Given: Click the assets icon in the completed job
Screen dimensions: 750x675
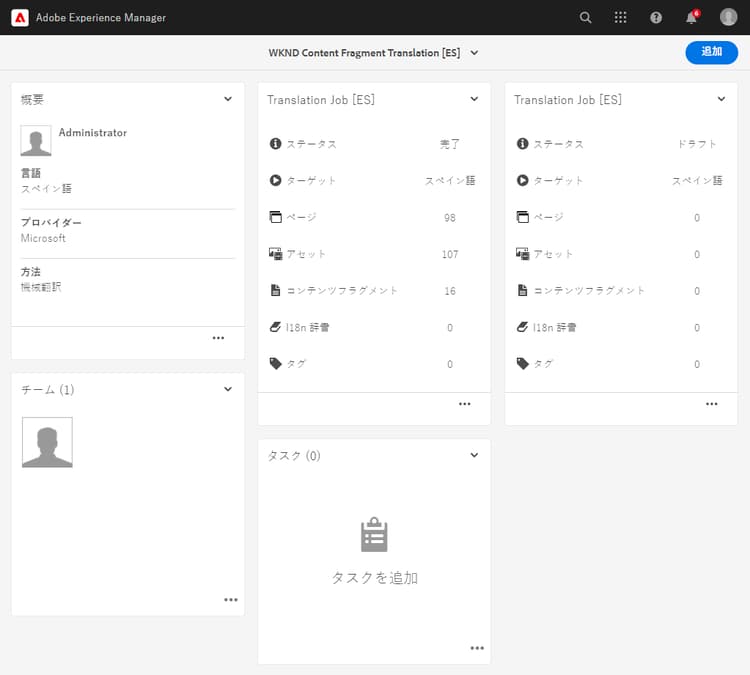Looking at the screenshot, I should click(276, 254).
